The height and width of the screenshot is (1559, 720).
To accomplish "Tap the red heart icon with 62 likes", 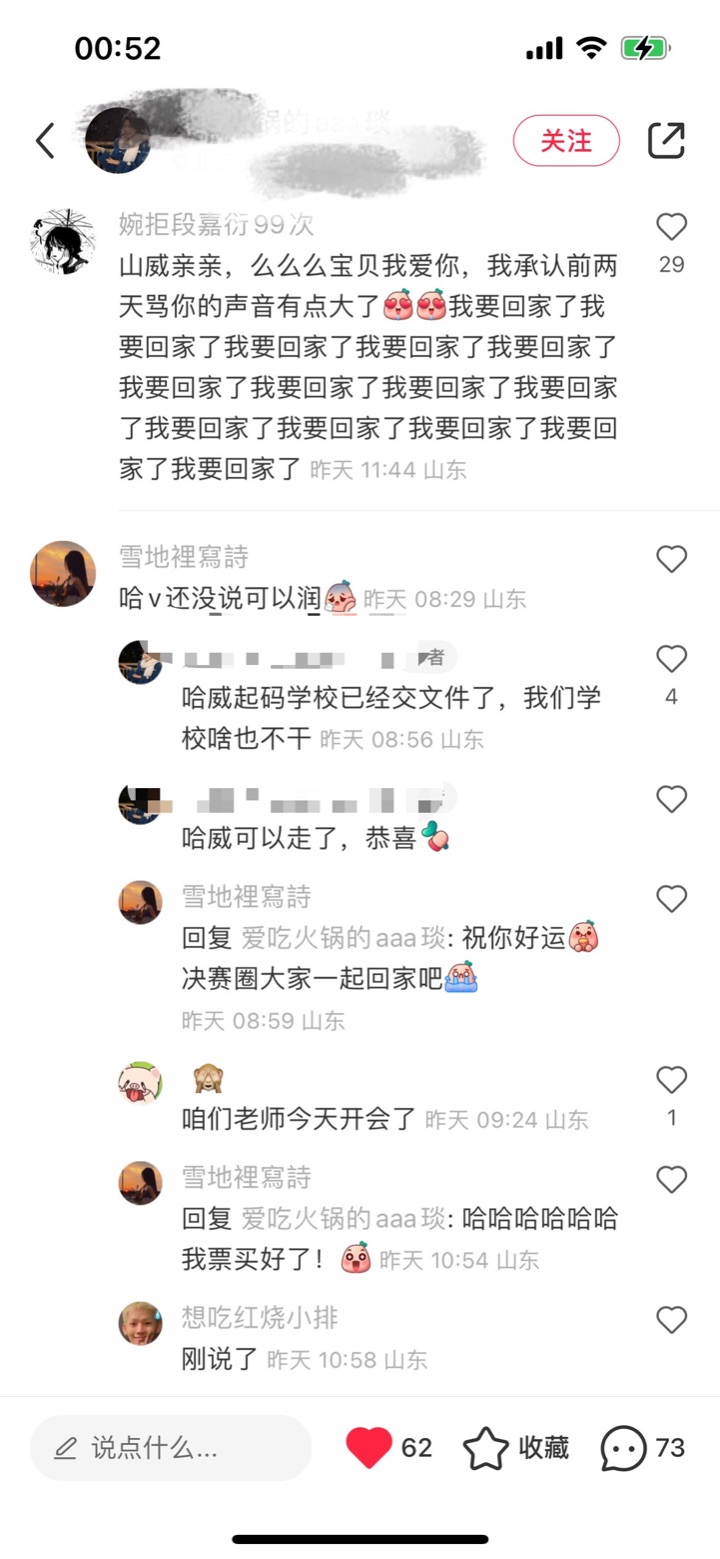I will tap(369, 1447).
